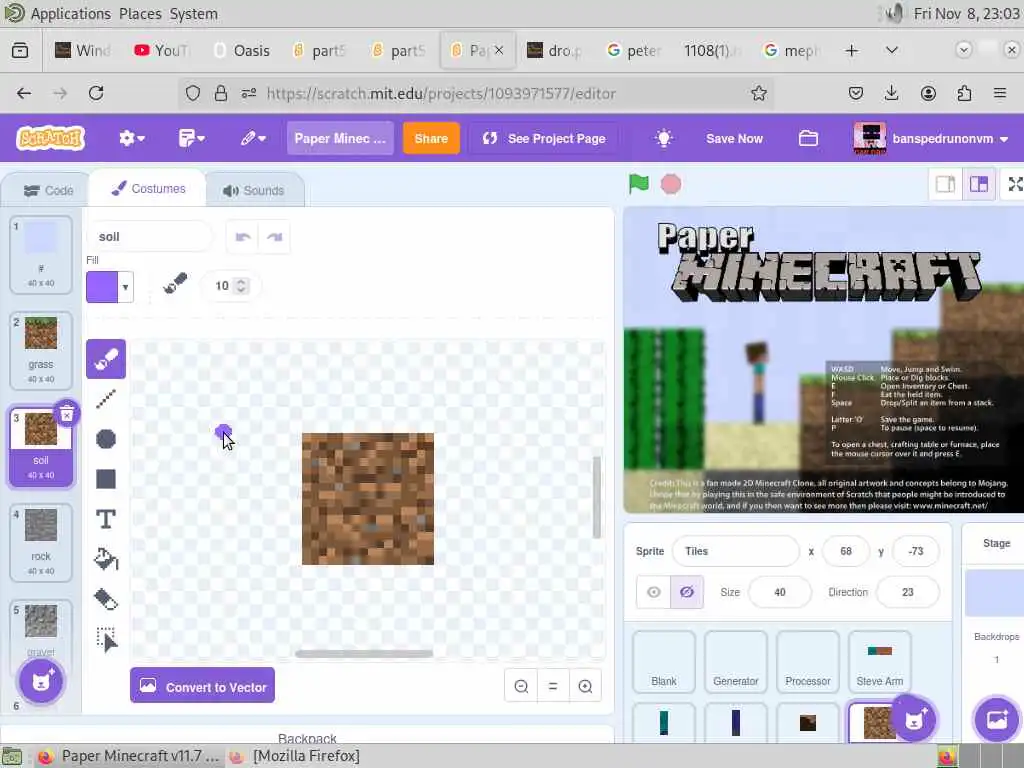Open the Backpack panel
Image resolution: width=1024 pixels, height=768 pixels.
click(x=307, y=737)
